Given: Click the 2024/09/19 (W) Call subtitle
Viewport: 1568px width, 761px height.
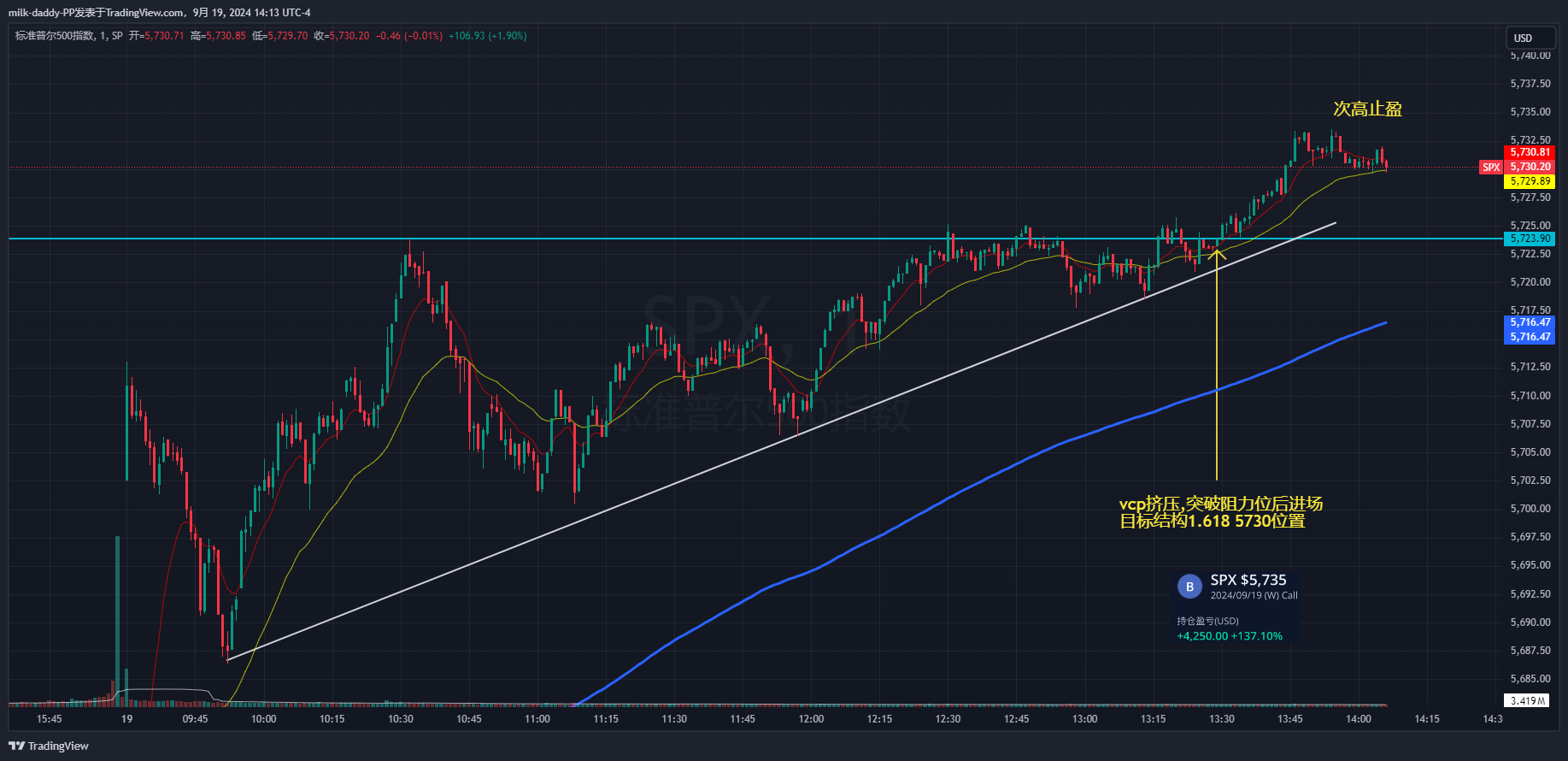Looking at the screenshot, I should [1254, 595].
